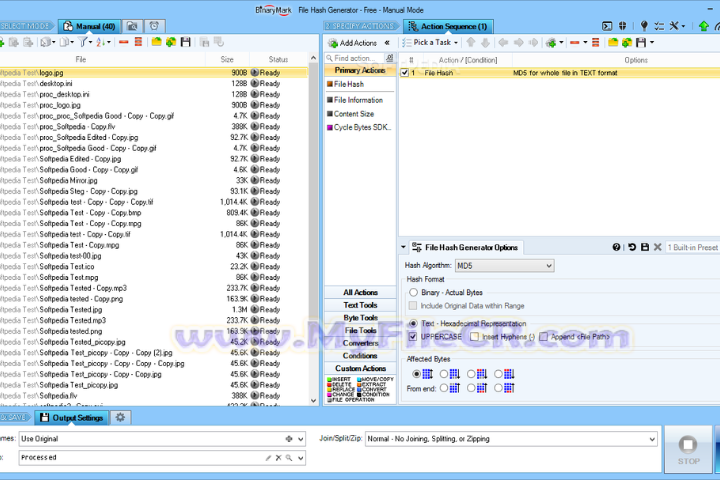The width and height of the screenshot is (720, 480).
Task: Append a file list using folder-plus icon
Action: (171, 42)
